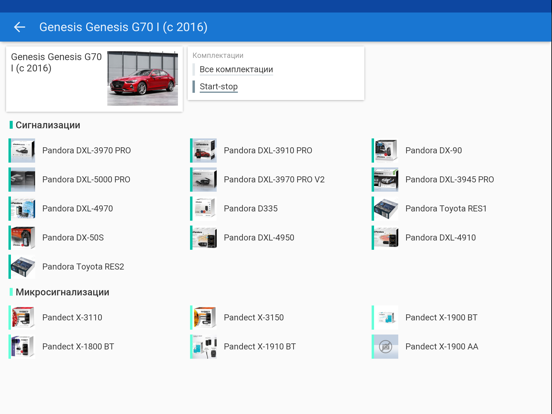Click the 'Сигнализации' section heading
Viewport: 552px width, 414px height.
[x=48, y=125]
